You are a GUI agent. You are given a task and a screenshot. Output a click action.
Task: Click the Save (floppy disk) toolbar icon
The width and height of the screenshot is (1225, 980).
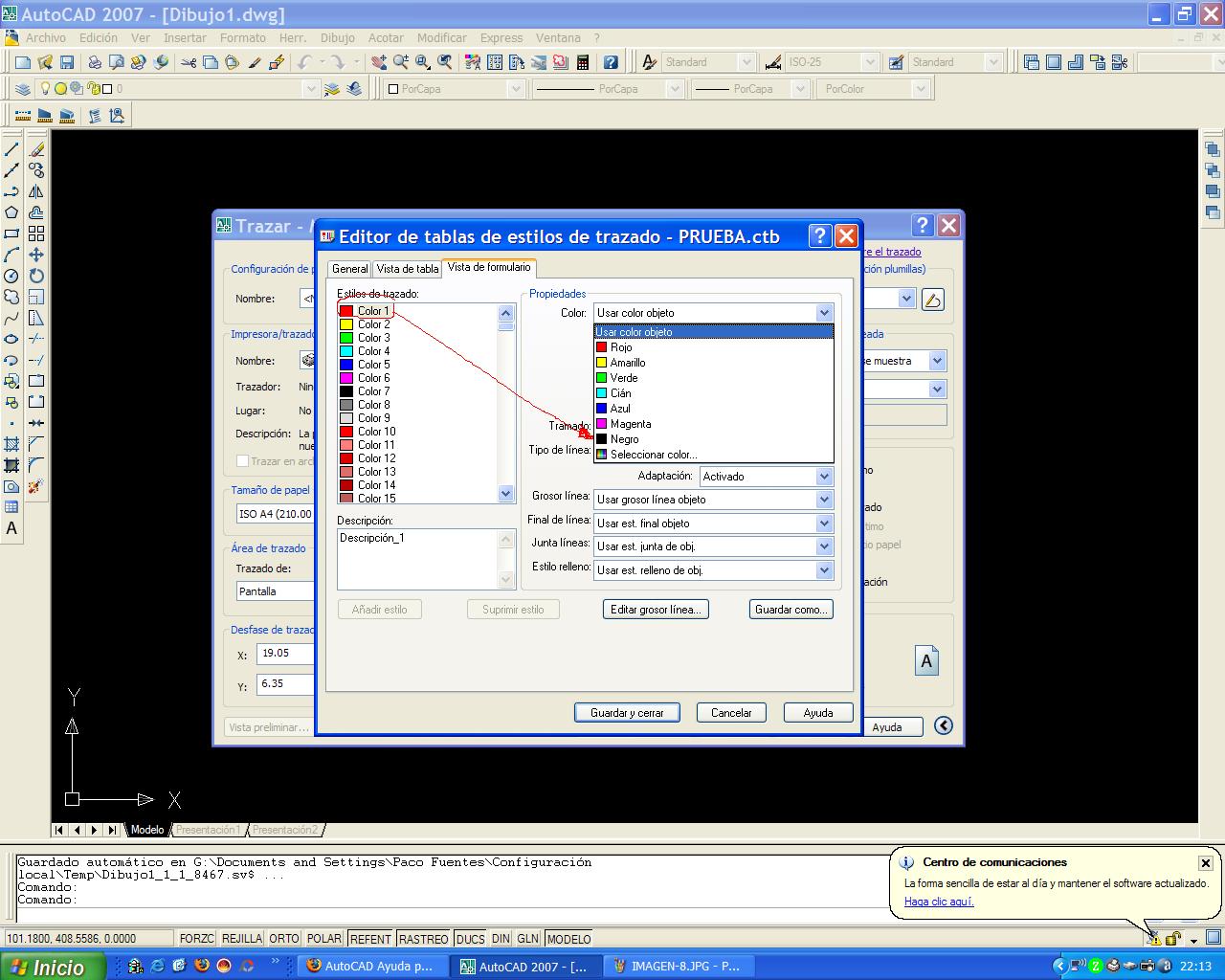tap(67, 62)
